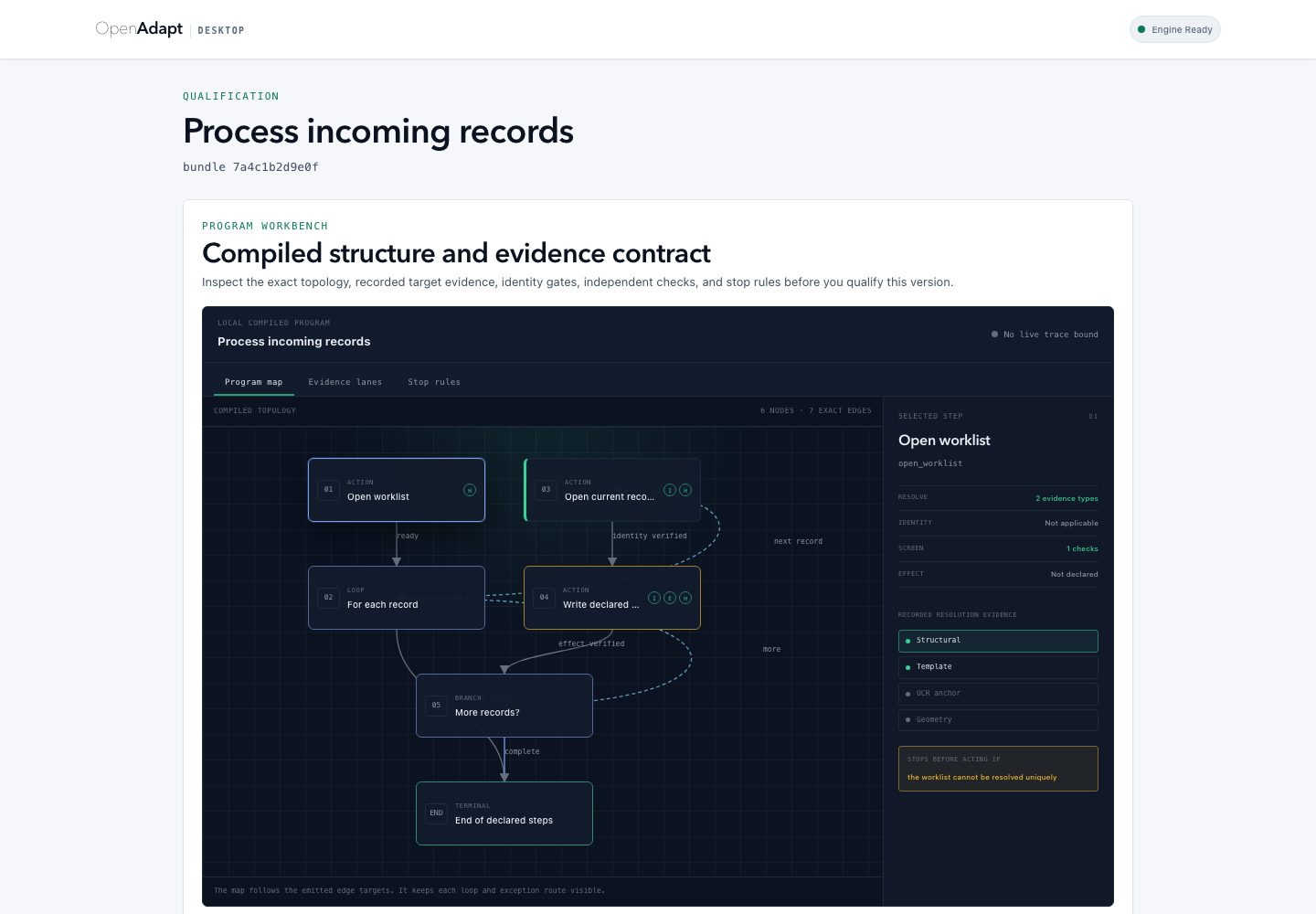Select the Open worklist node

point(397,490)
